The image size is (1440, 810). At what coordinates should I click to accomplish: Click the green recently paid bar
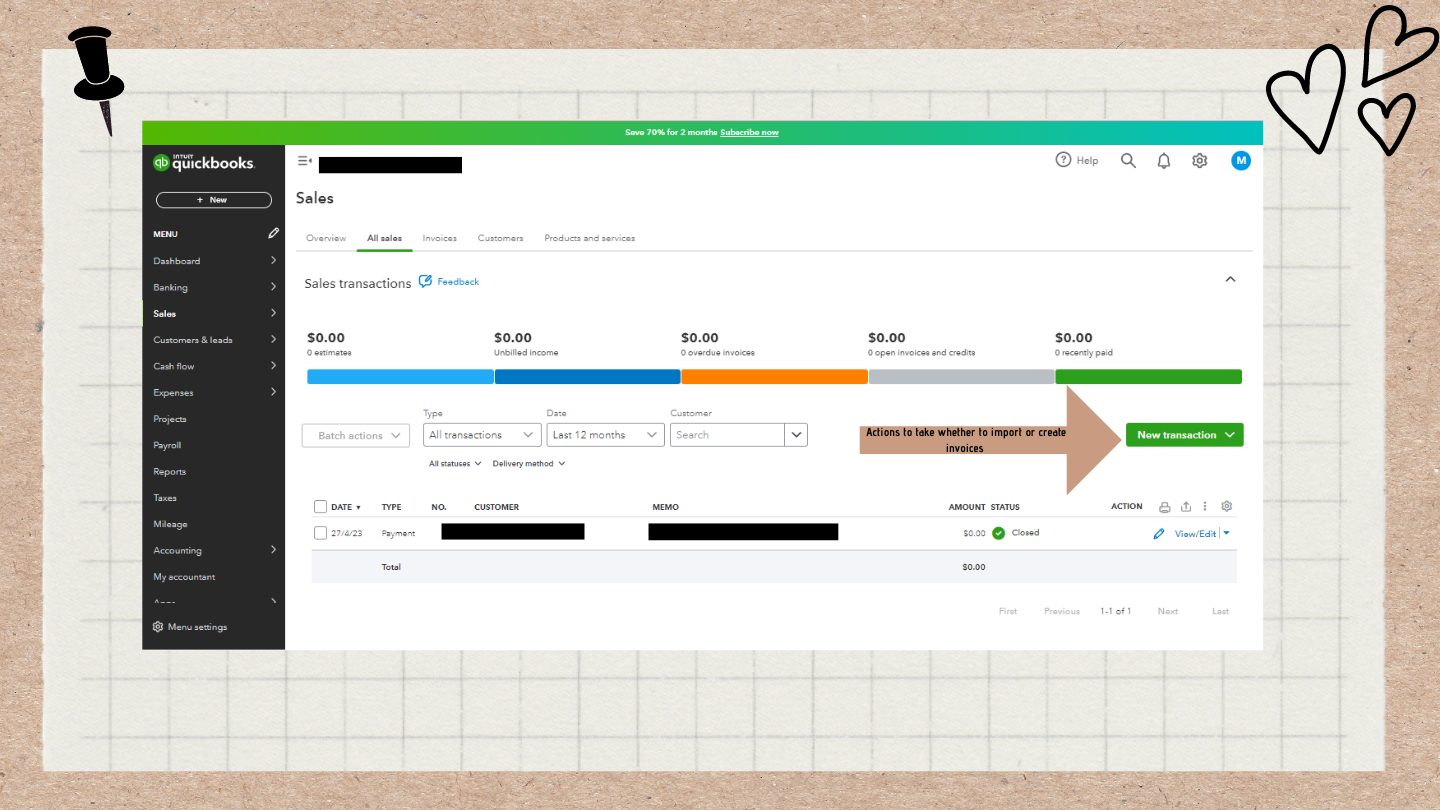(1148, 377)
